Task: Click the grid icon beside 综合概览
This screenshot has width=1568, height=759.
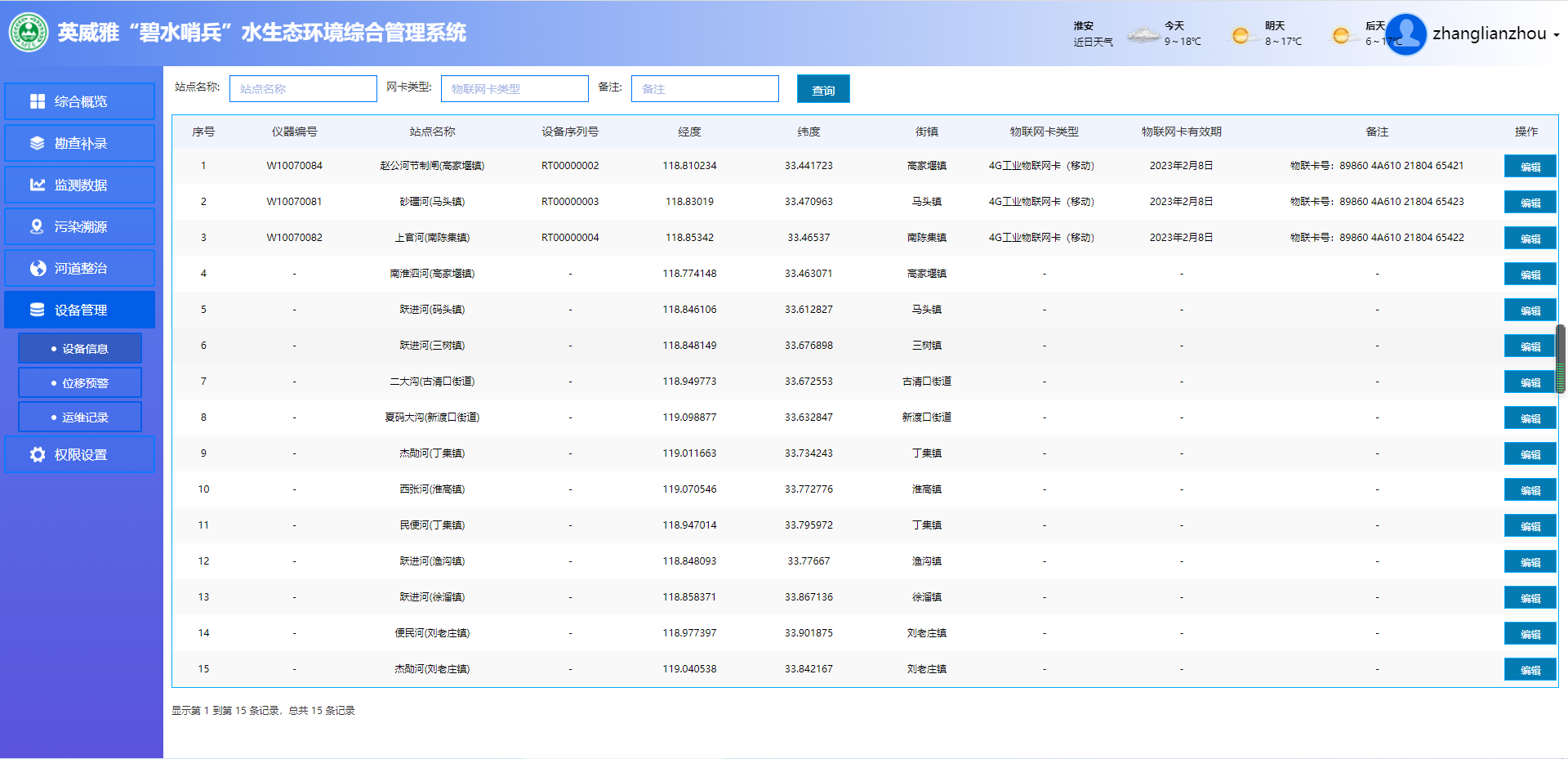Action: click(x=38, y=101)
